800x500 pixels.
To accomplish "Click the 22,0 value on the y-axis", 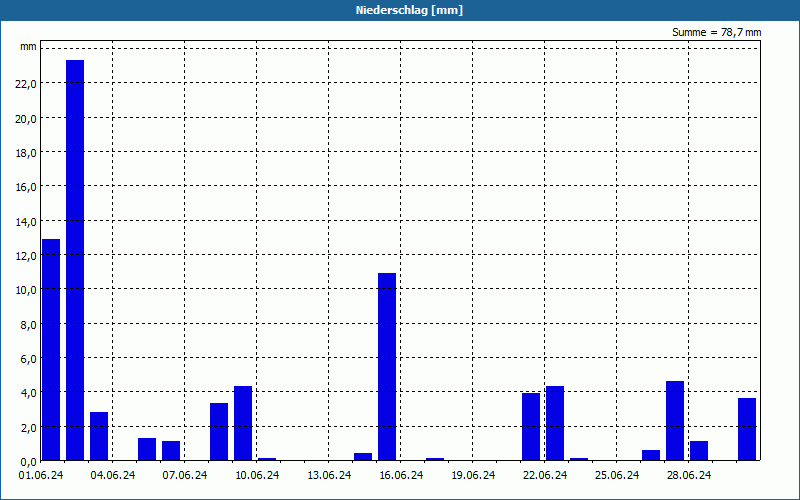I will [26, 84].
